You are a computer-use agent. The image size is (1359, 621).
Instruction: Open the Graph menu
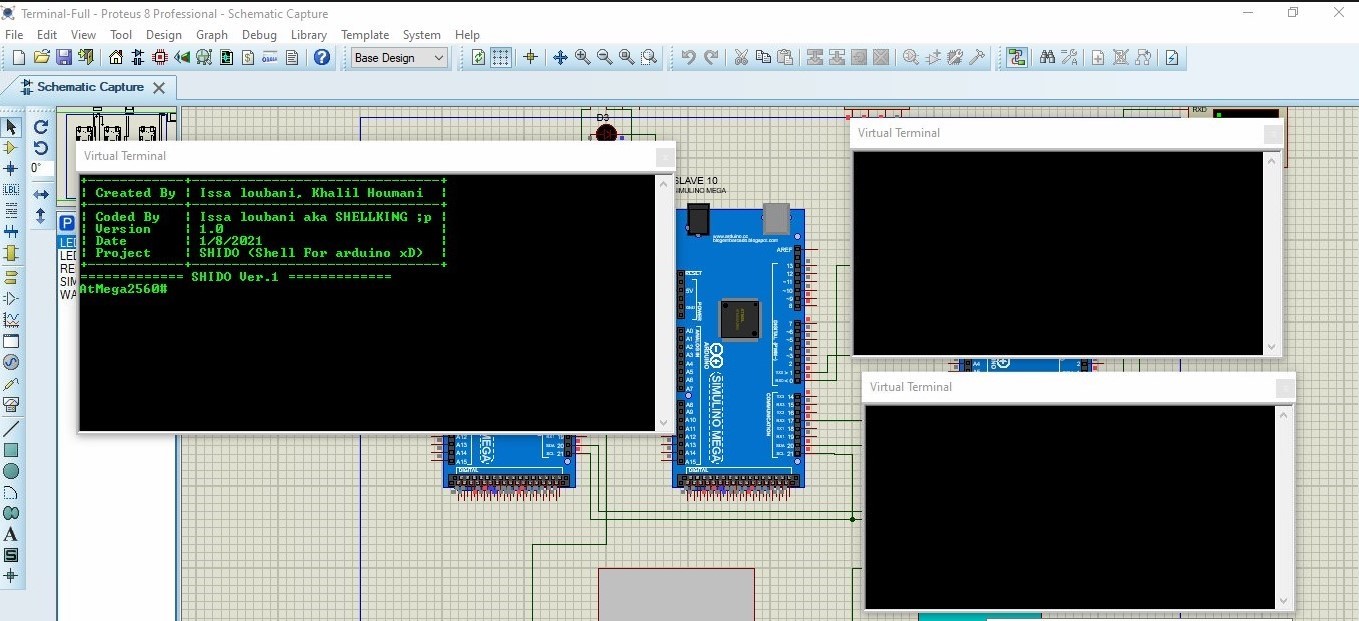pyautogui.click(x=212, y=34)
